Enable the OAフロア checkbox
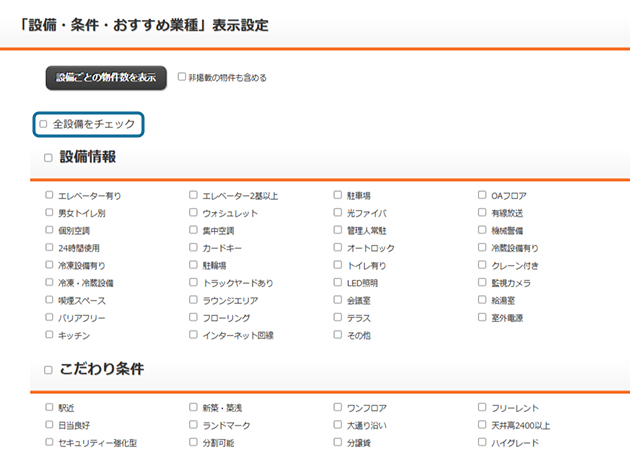The image size is (630, 453). pos(482,196)
